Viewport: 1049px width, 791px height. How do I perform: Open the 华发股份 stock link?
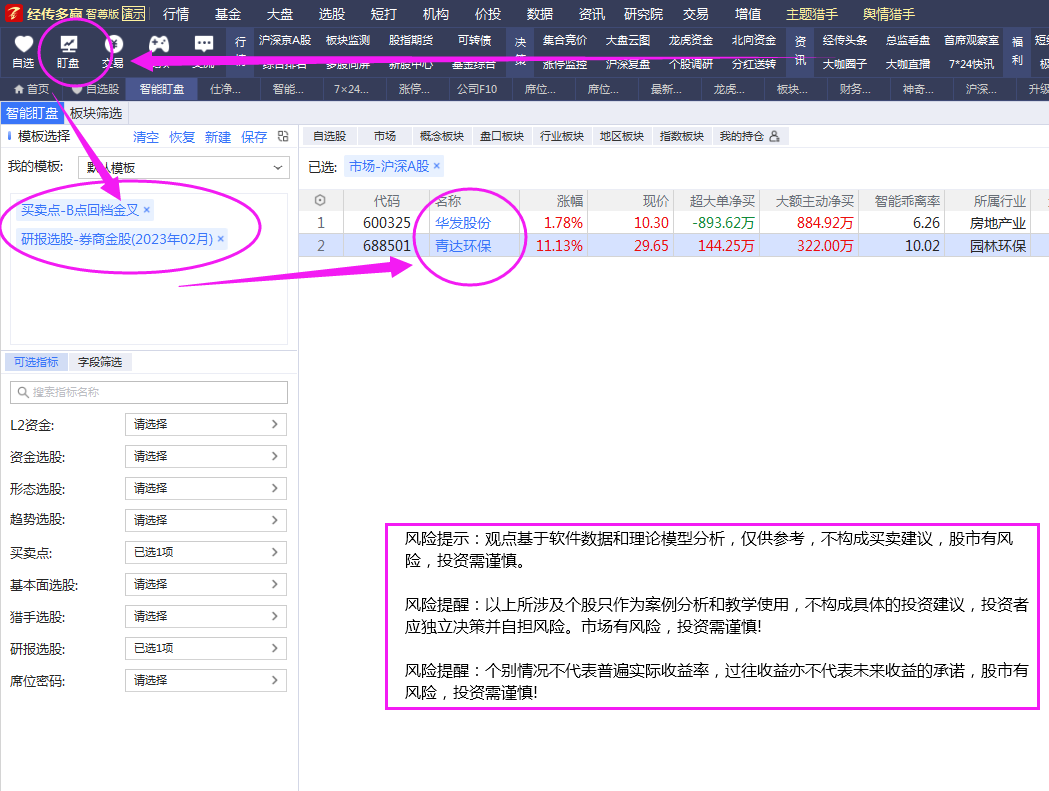[x=463, y=223]
